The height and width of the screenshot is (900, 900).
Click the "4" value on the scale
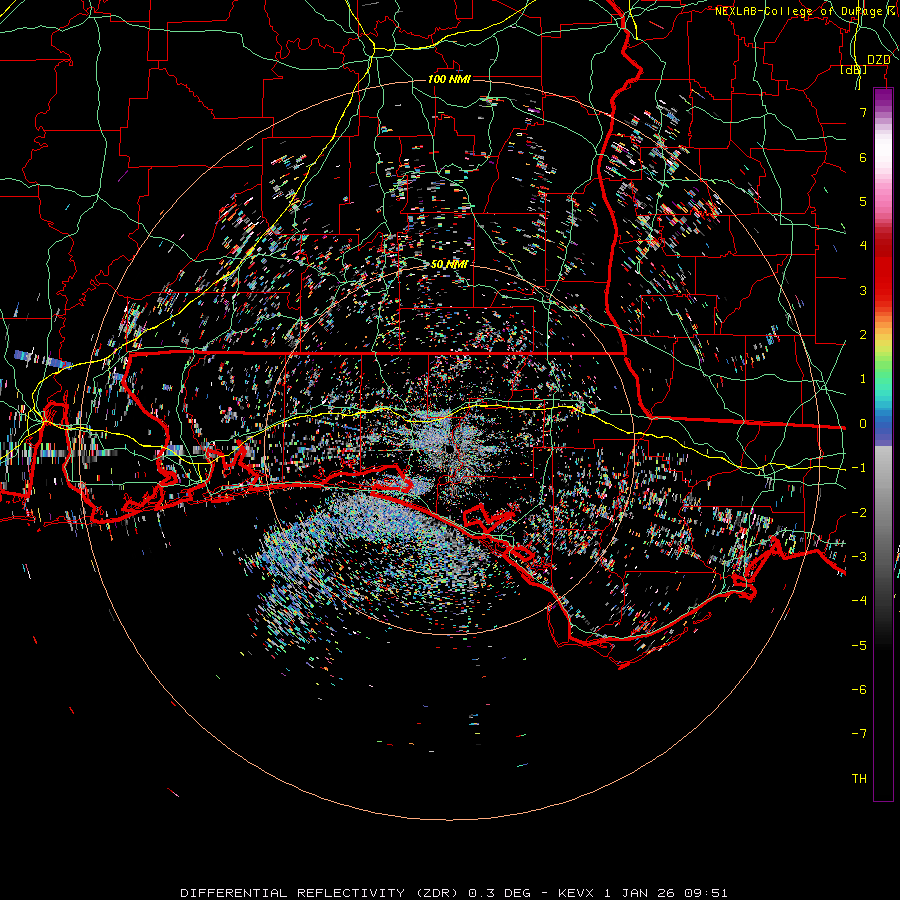tap(863, 246)
